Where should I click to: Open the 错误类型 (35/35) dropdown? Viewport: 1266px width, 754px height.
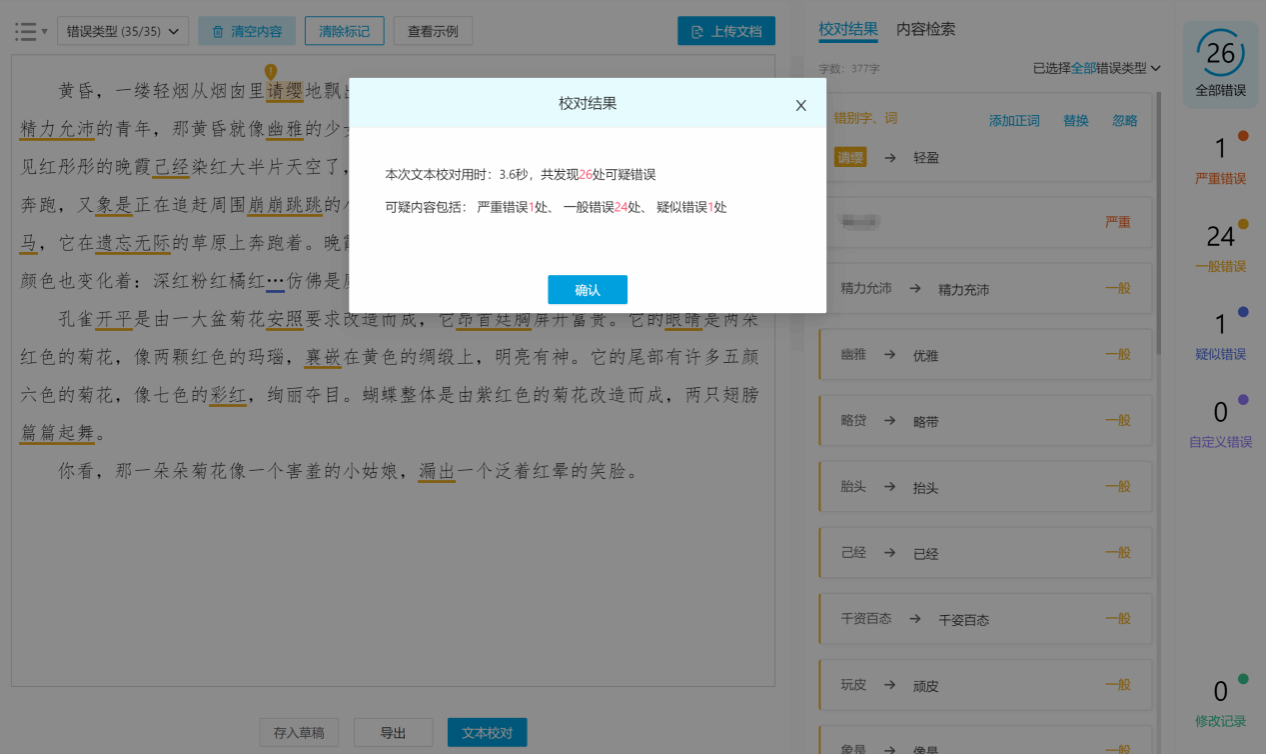(123, 31)
